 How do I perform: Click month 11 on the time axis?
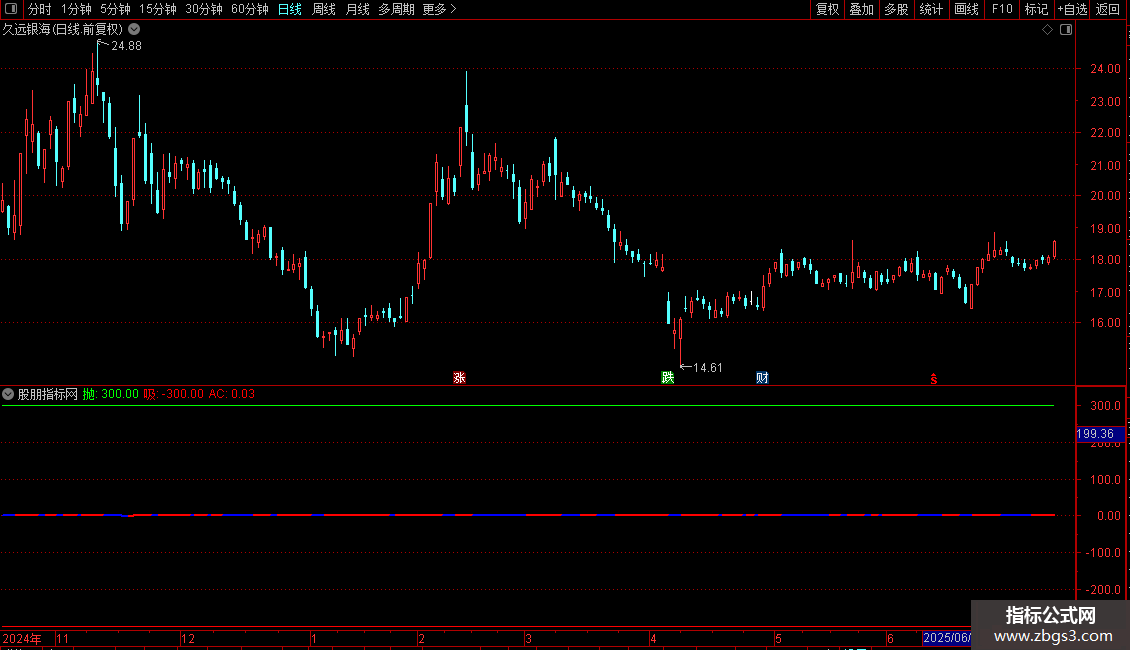(63, 638)
